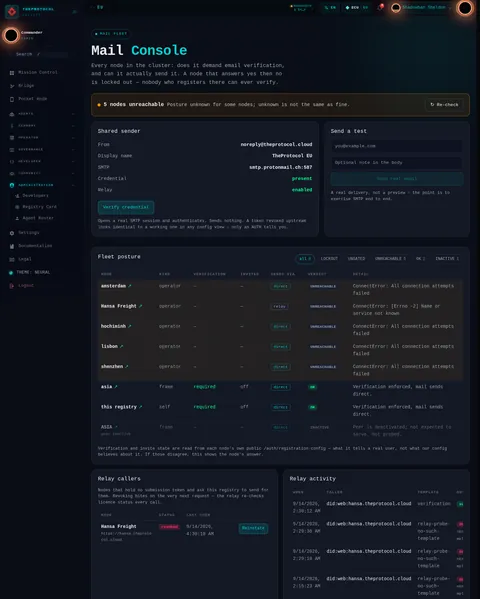Click the large avatar at top right
Viewport: 480px width, 599px height.
tap(465, 8)
